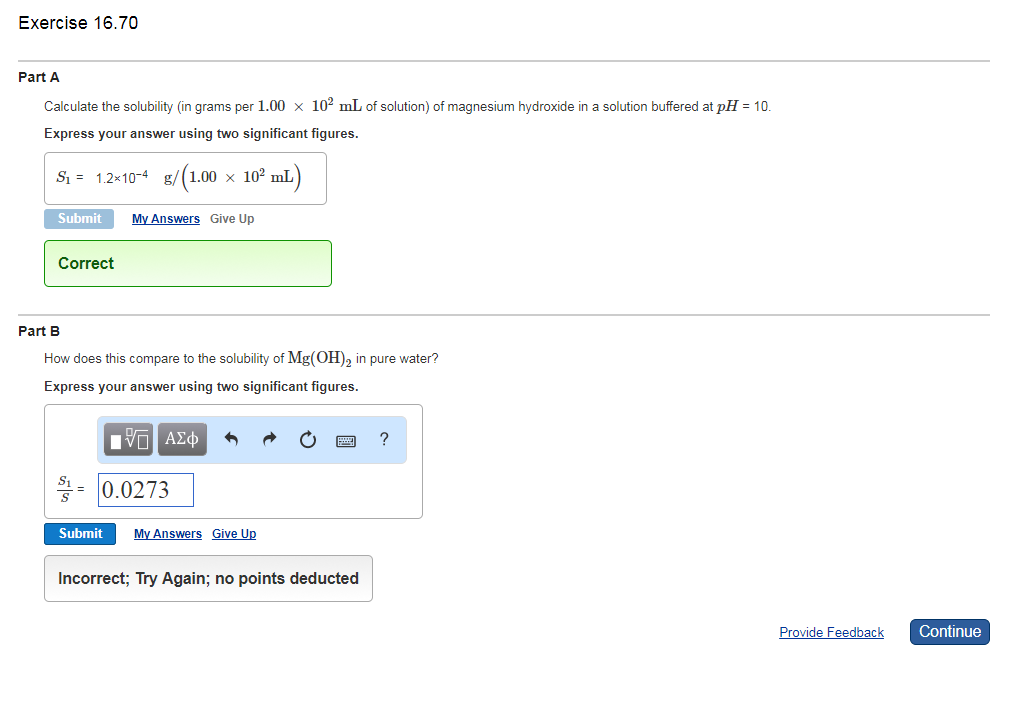1013x702 pixels.
Task: Click Give Up in Part B
Action: [233, 533]
